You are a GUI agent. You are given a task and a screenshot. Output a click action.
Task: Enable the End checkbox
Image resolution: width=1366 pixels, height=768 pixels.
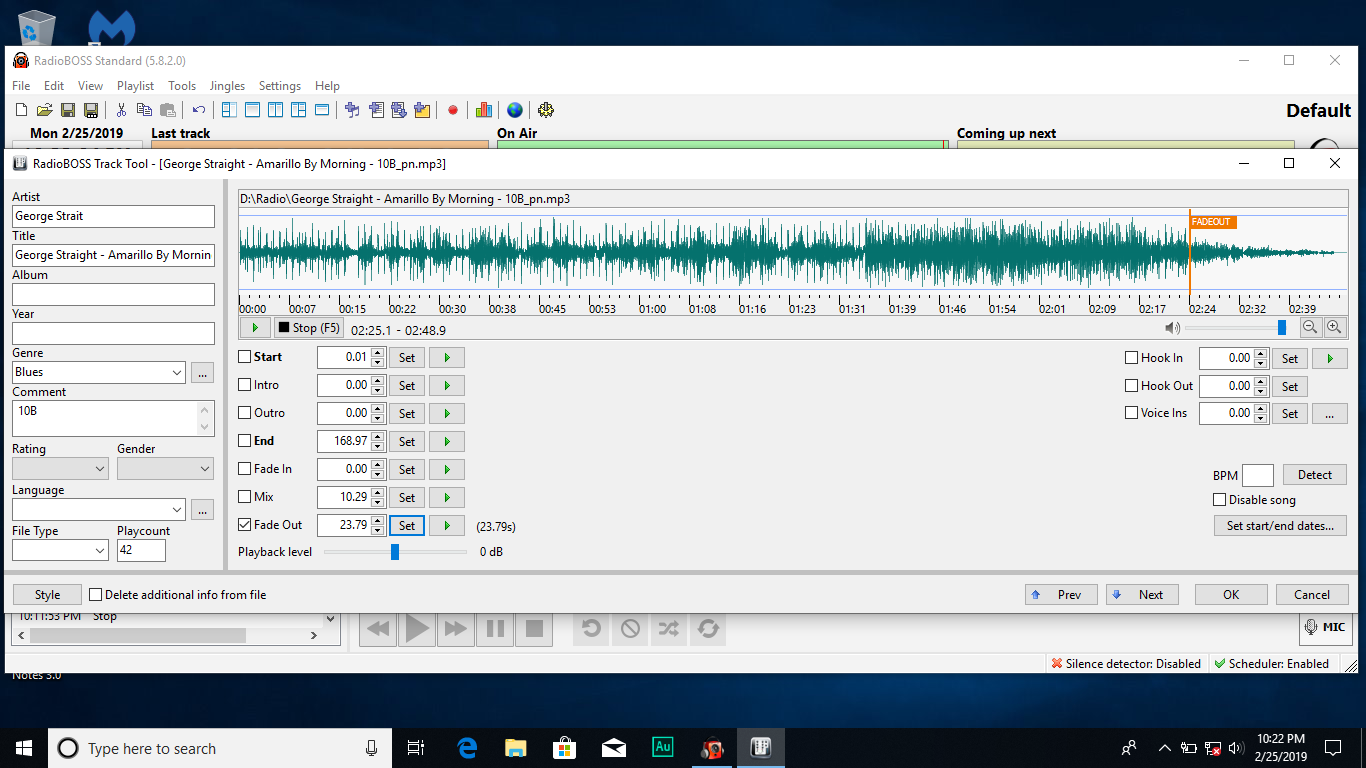point(245,441)
